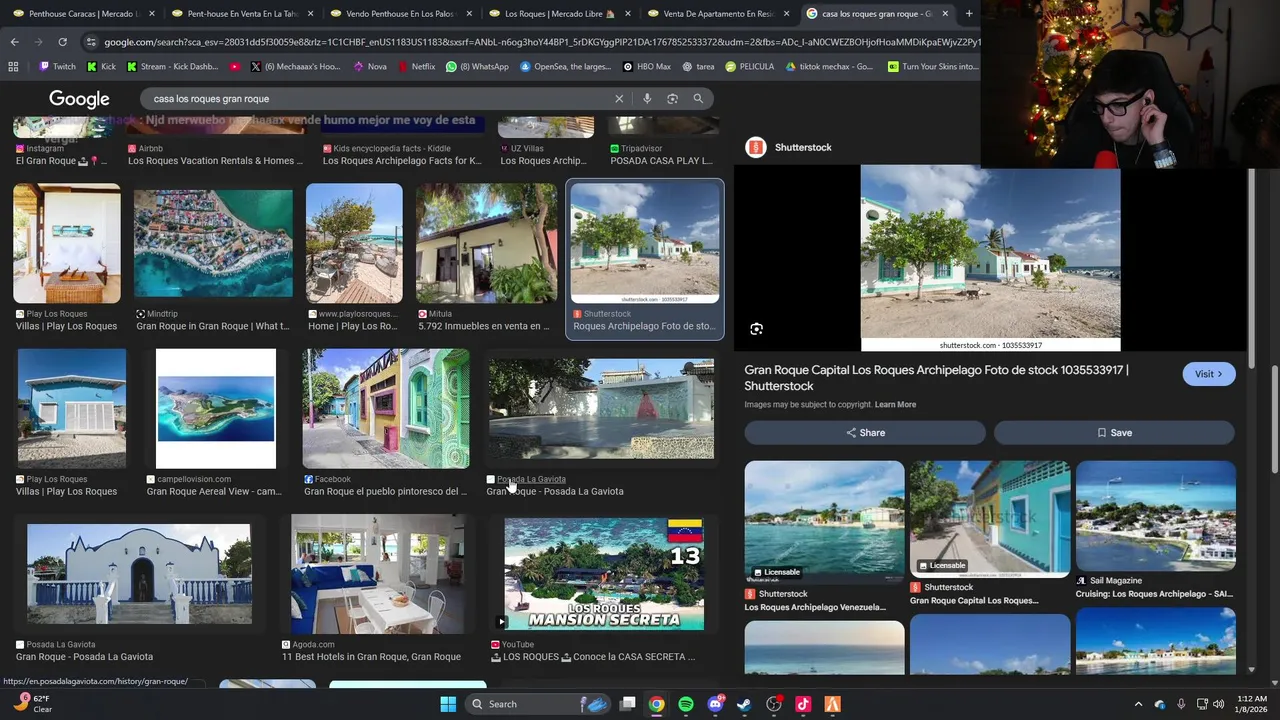The height and width of the screenshot is (720, 1280).
Task: Select the Mitula Inmuebles en venta thumbnail
Action: tap(486, 243)
